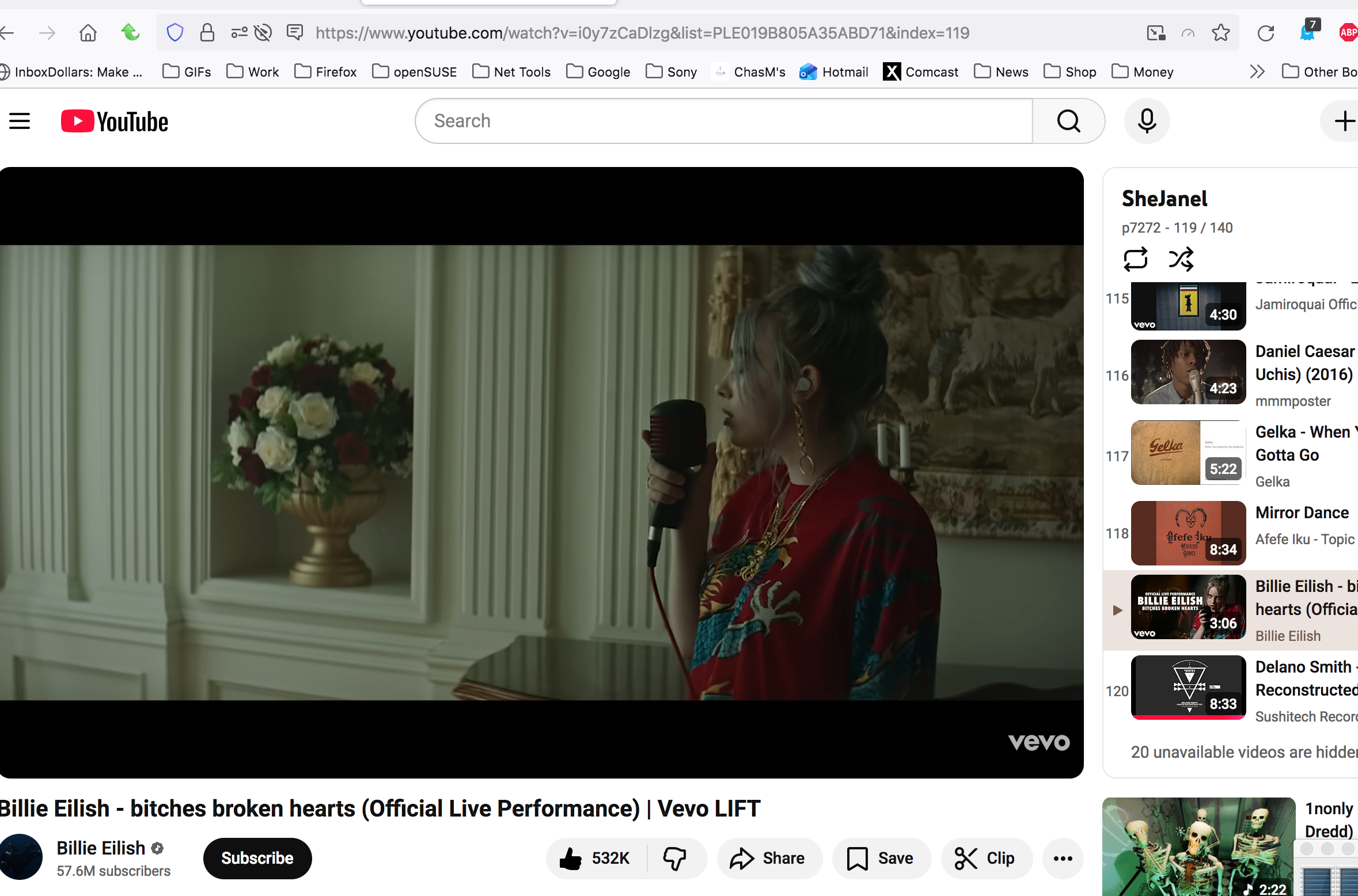
Task: Expand the hidden bookmarks overflow chevron
Action: (x=1257, y=72)
